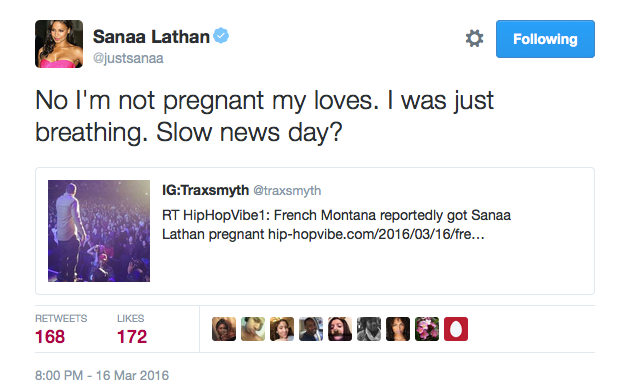Open the second liker's avatar
Image resolution: width=627 pixels, height=388 pixels.
(253, 329)
